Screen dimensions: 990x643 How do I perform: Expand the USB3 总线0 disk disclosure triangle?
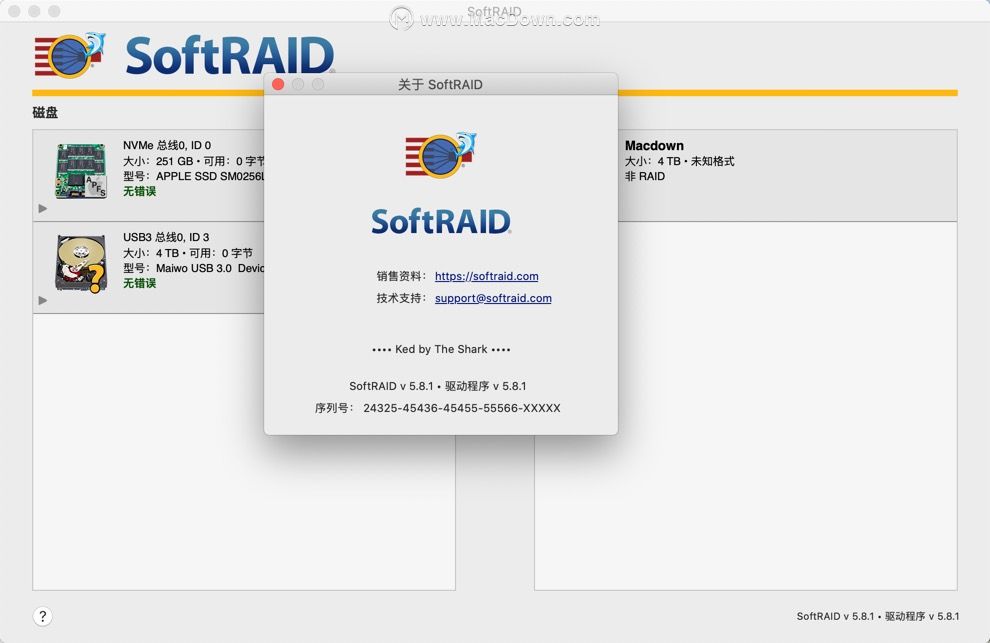pyautogui.click(x=42, y=301)
